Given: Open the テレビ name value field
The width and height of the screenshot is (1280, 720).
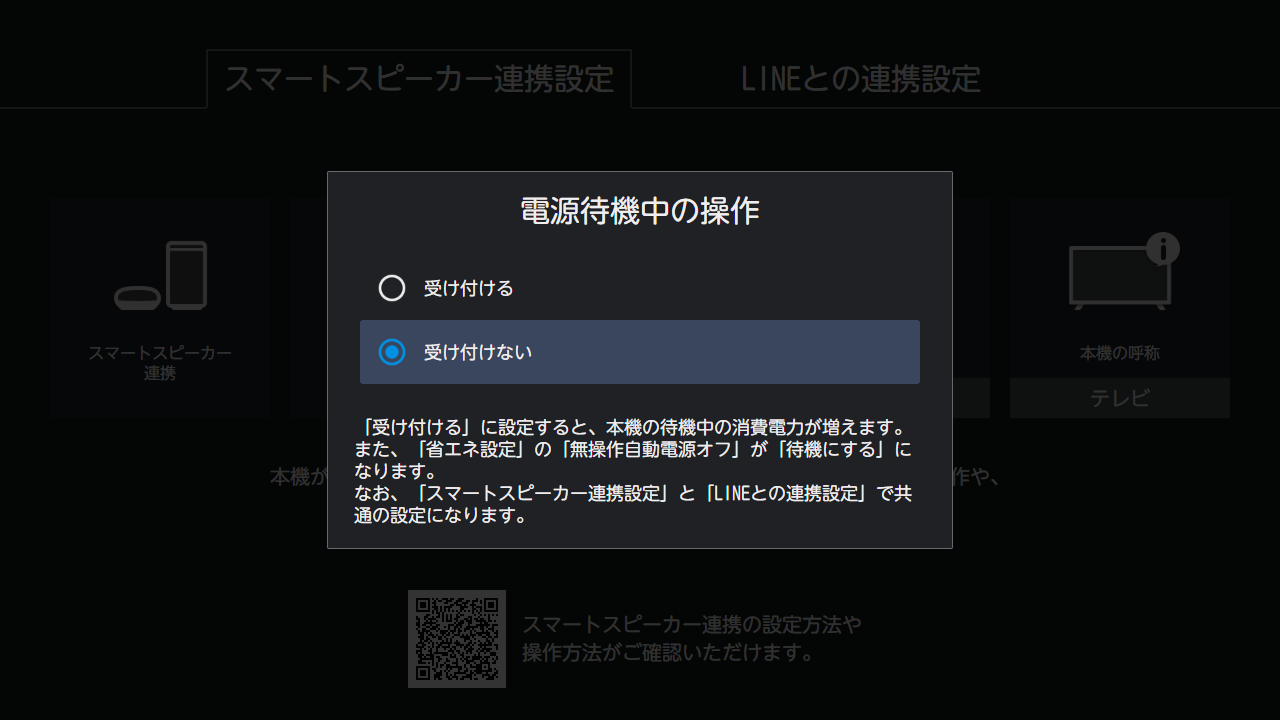Looking at the screenshot, I should click(1119, 398).
